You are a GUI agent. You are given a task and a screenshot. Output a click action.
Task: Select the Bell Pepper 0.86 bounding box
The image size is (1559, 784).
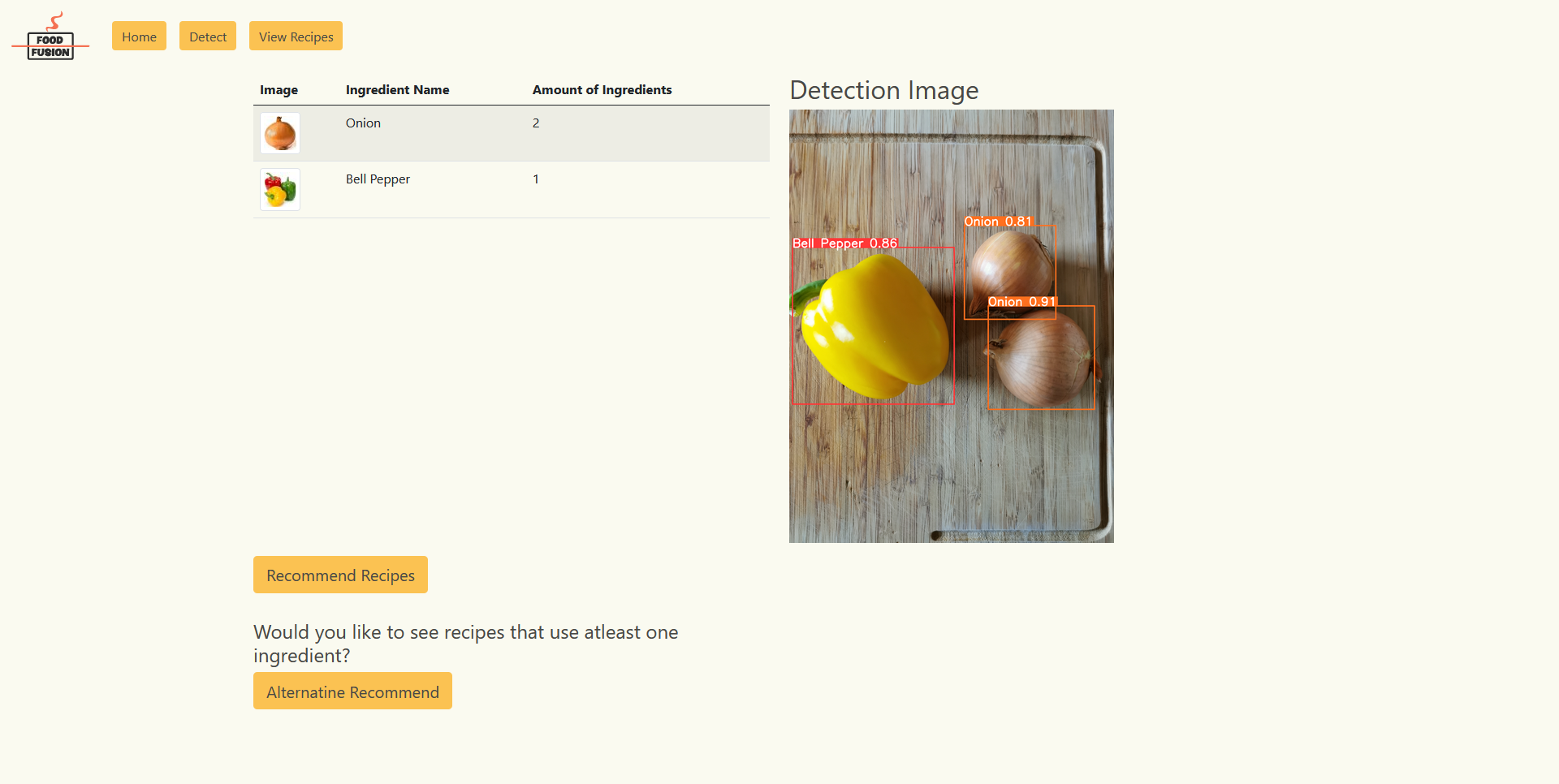coord(873,325)
